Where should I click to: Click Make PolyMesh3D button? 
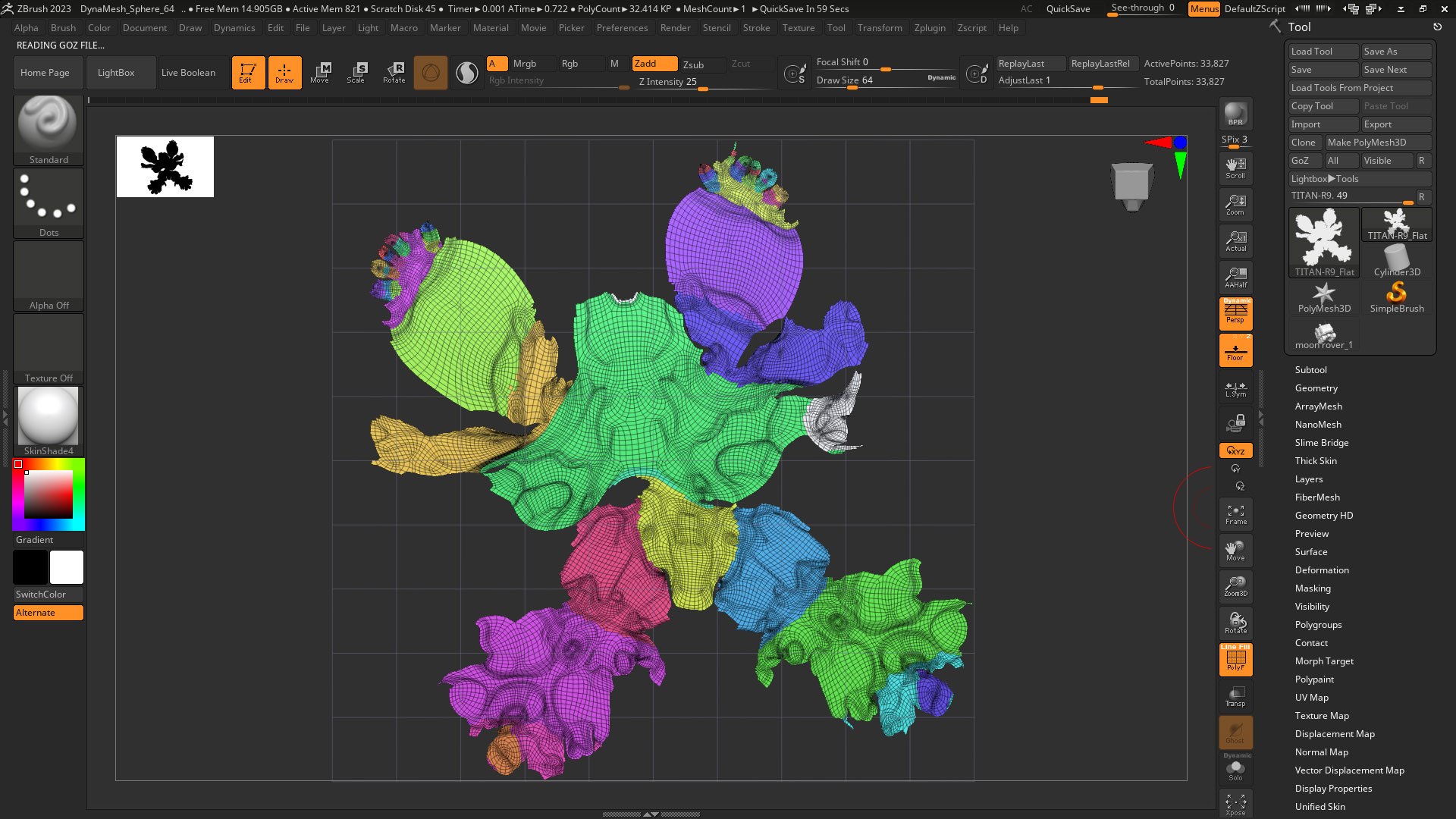tap(1378, 143)
